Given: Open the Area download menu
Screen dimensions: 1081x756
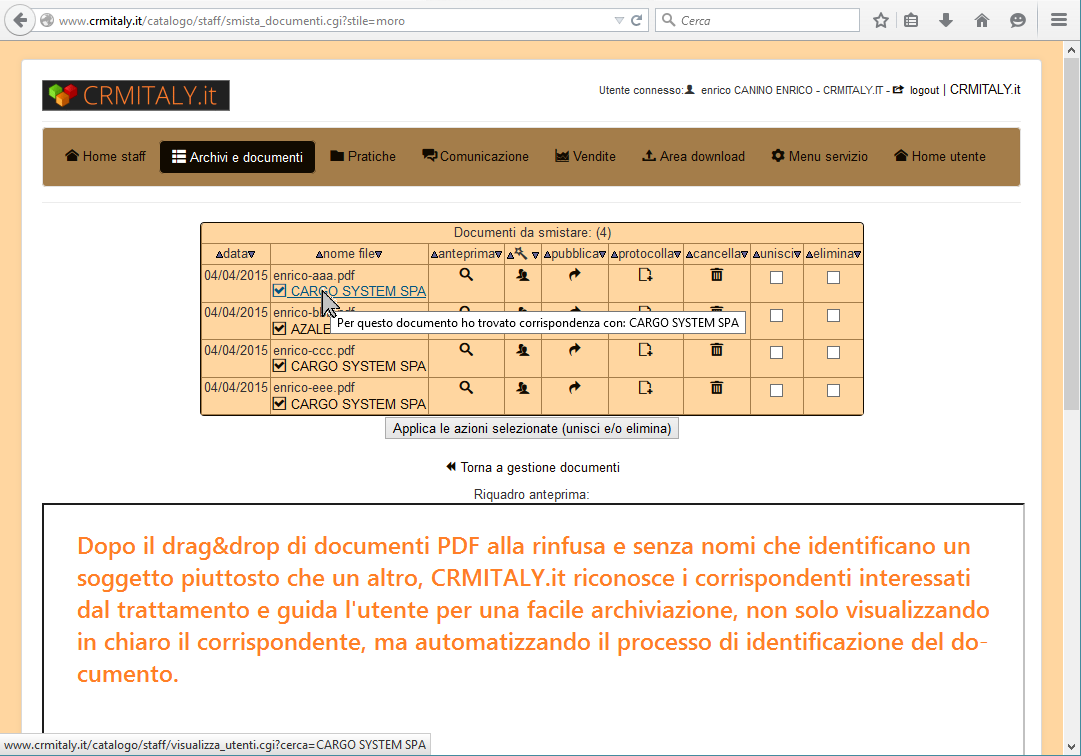Looking at the screenshot, I should 694,156.
